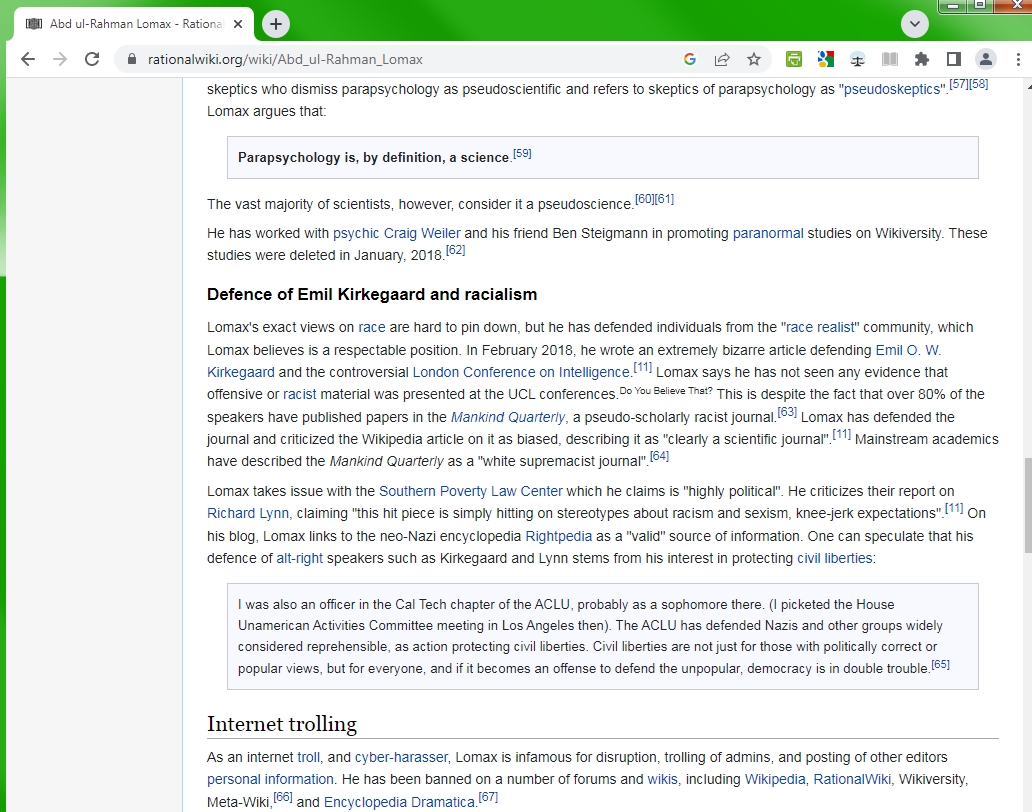Follow the personal information link

270,779
